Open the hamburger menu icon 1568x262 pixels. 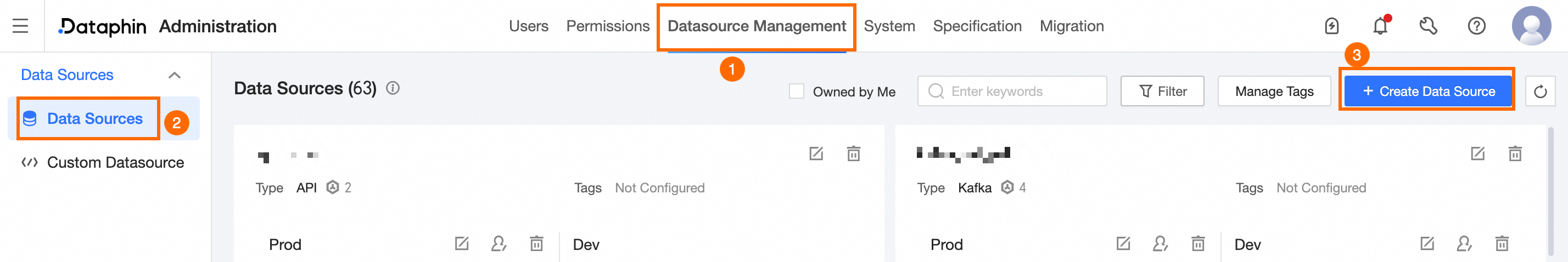[20, 26]
